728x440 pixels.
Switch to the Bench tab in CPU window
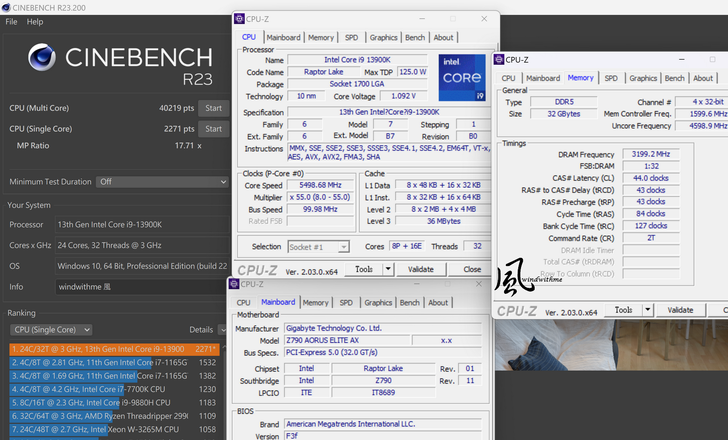click(x=414, y=37)
